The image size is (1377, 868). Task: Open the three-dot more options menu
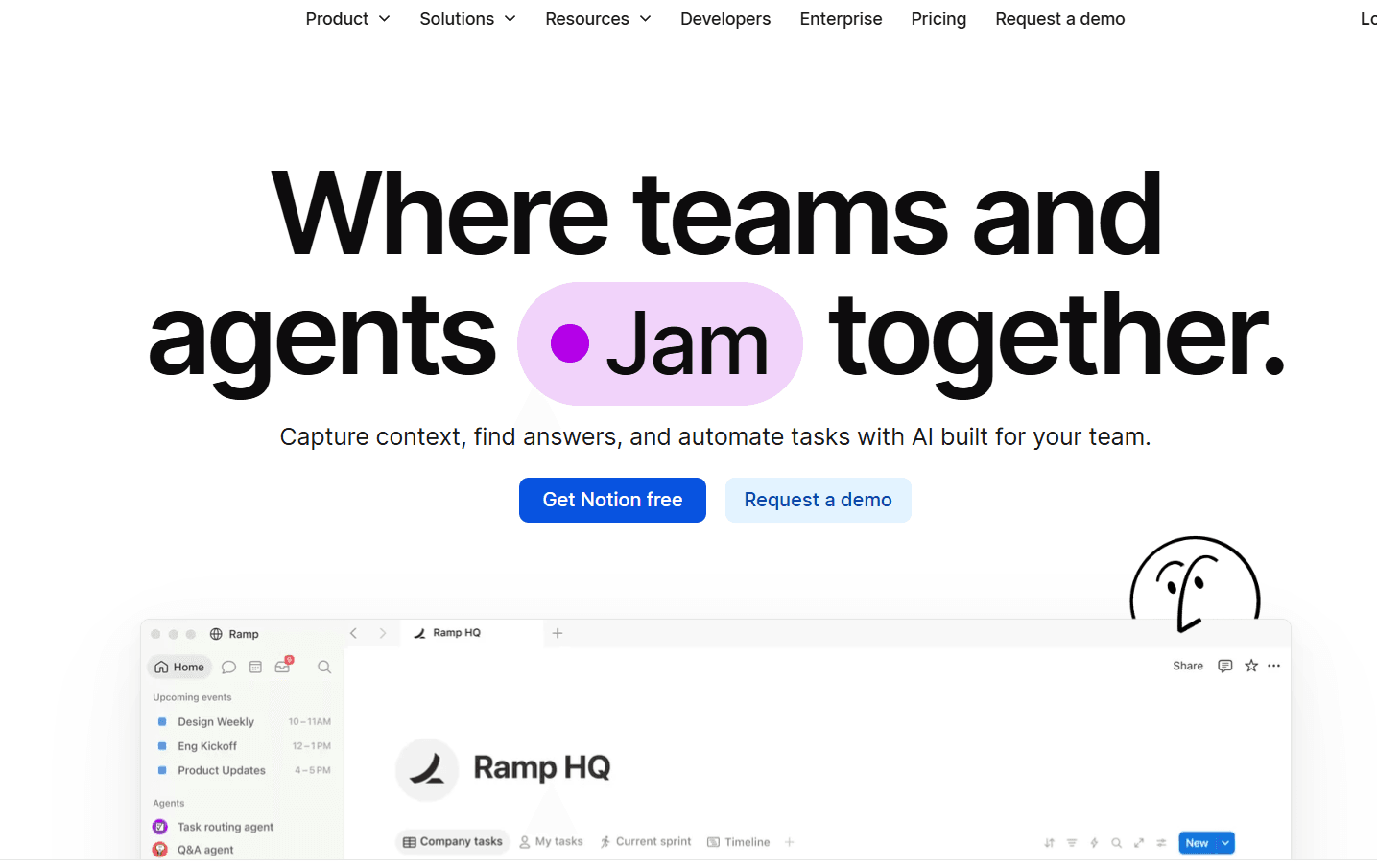pyautogui.click(x=1274, y=666)
